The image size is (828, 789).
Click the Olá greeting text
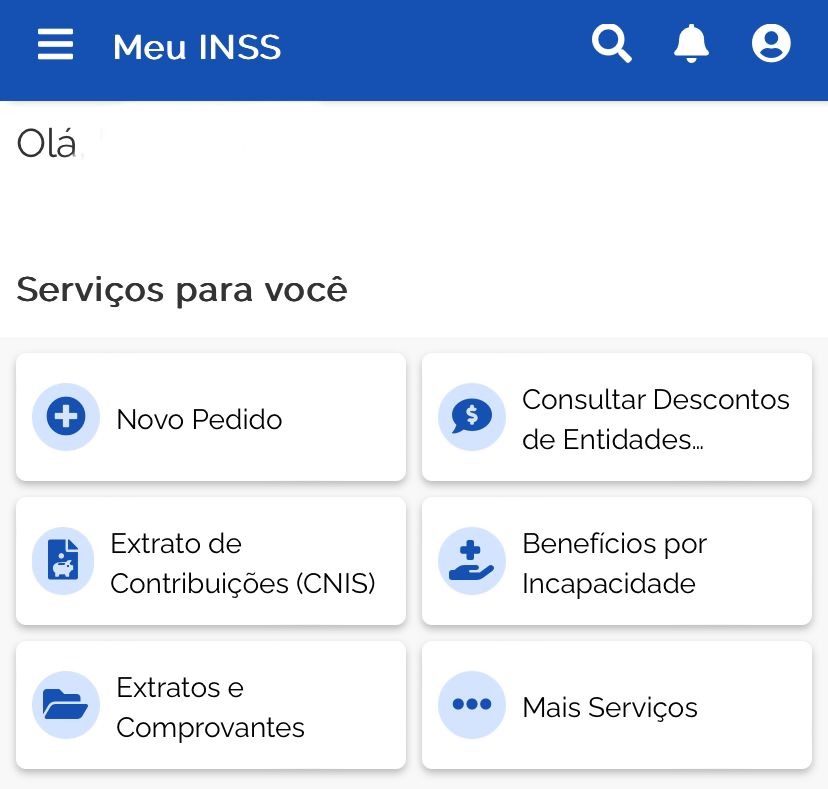pyautogui.click(x=46, y=144)
